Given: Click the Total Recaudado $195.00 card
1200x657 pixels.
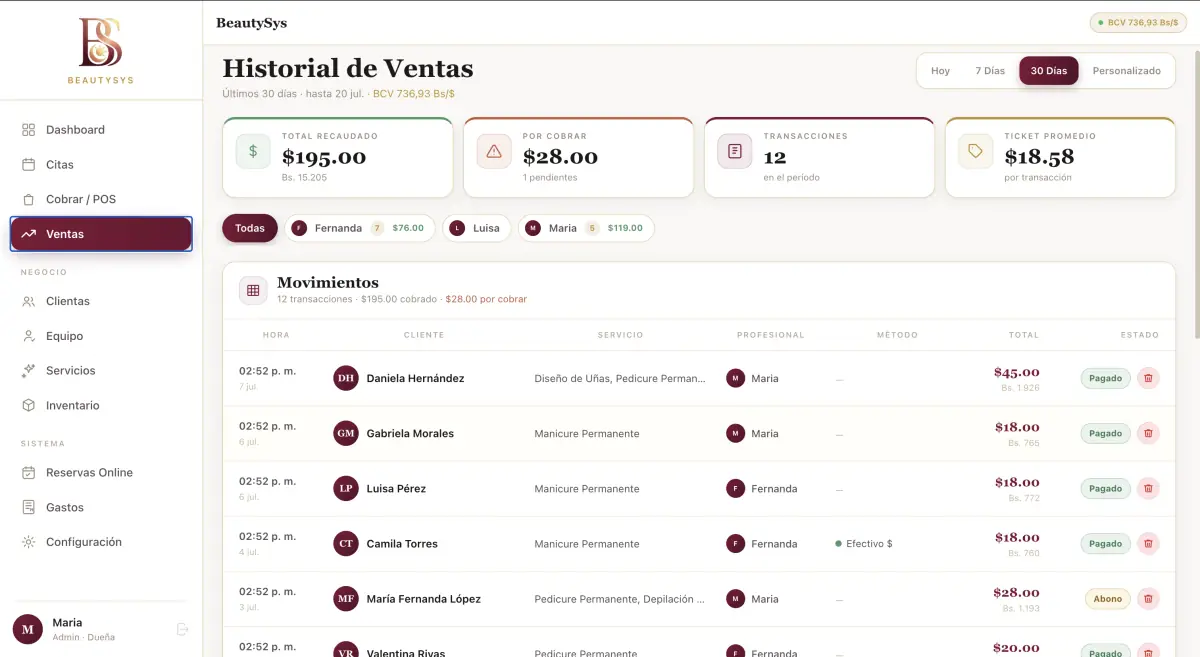Looking at the screenshot, I should [337, 157].
